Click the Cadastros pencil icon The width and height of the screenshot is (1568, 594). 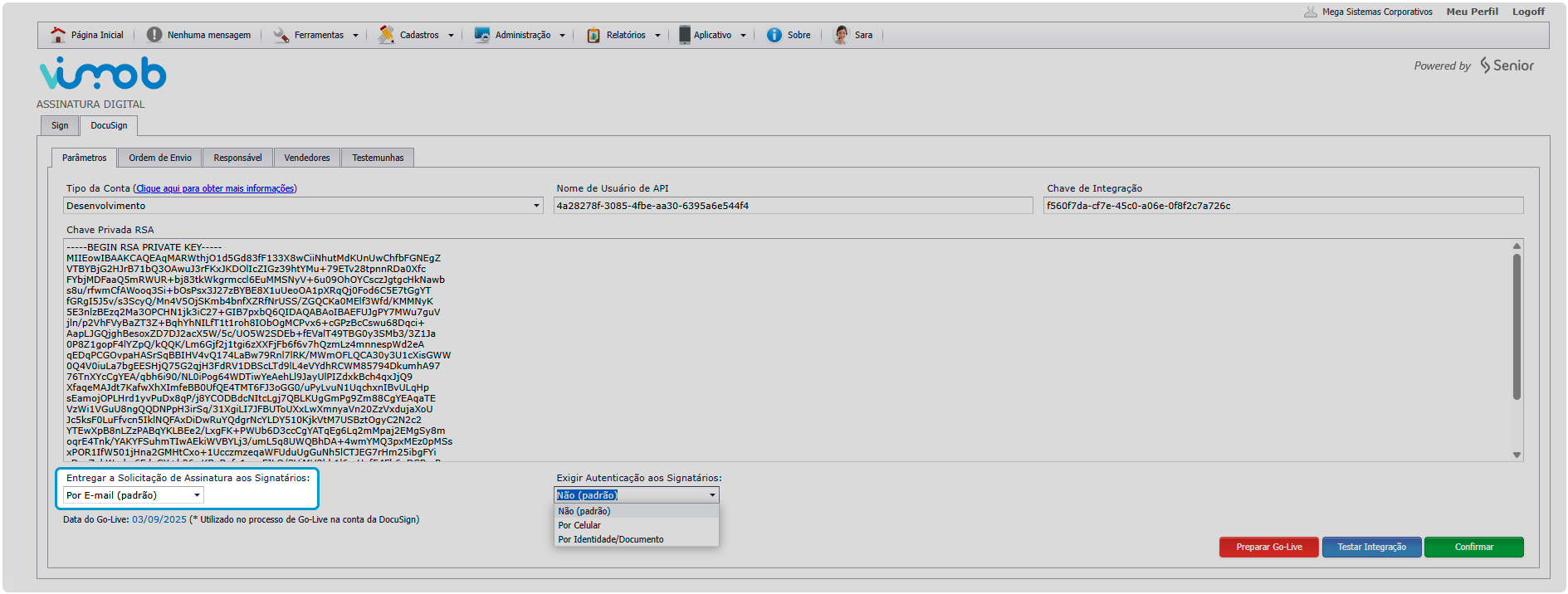pyautogui.click(x=386, y=35)
